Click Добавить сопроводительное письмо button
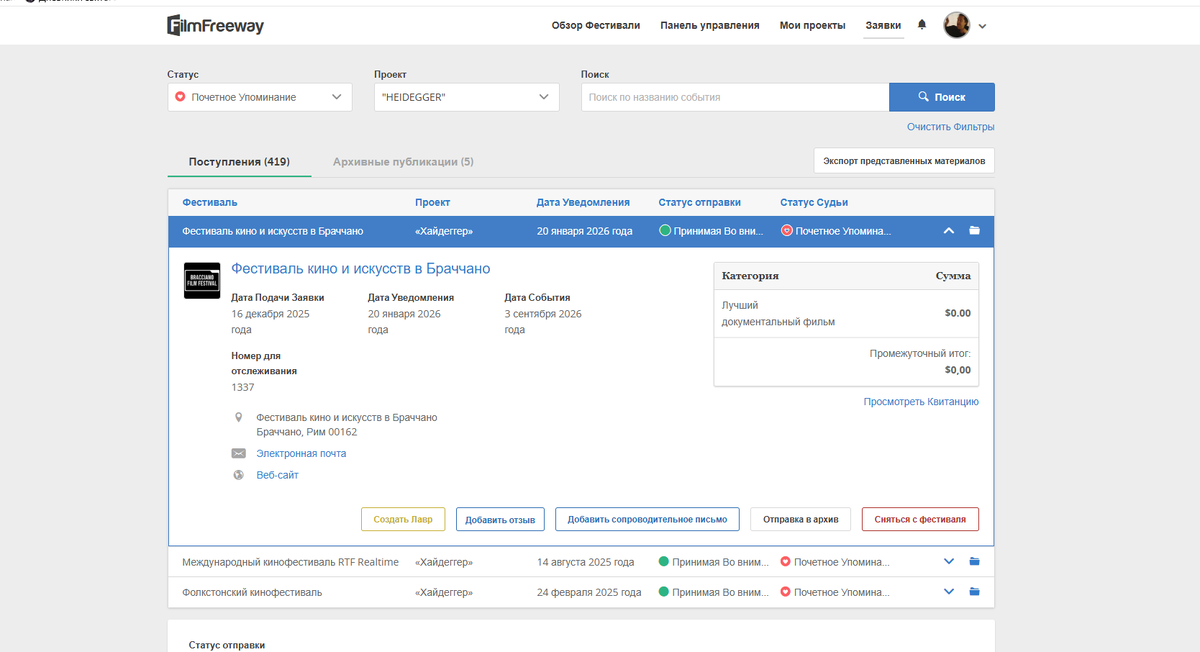This screenshot has width=1200, height=652. click(647, 519)
